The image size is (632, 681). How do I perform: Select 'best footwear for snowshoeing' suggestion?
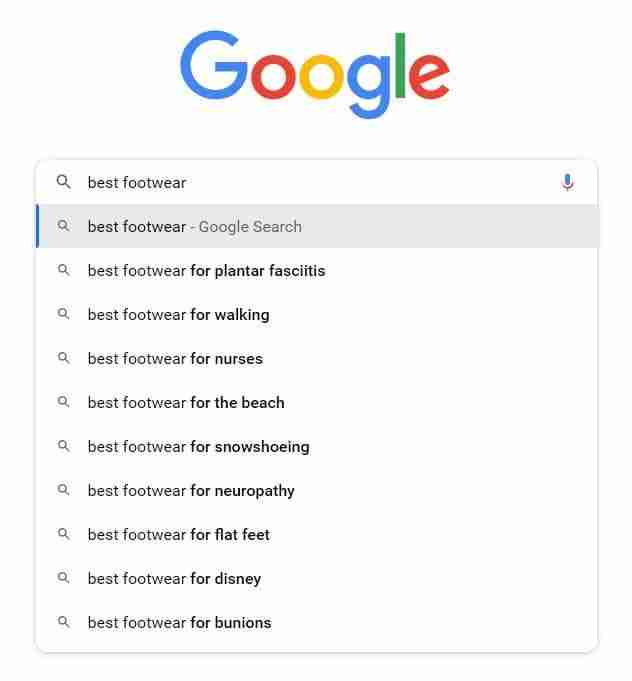[198, 447]
